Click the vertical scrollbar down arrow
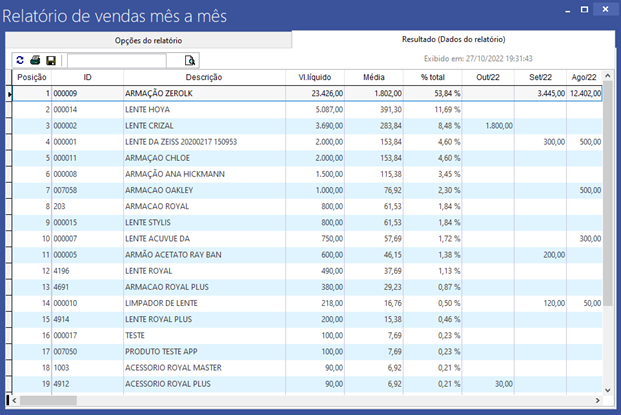This screenshot has height=415, width=621. (x=608, y=390)
